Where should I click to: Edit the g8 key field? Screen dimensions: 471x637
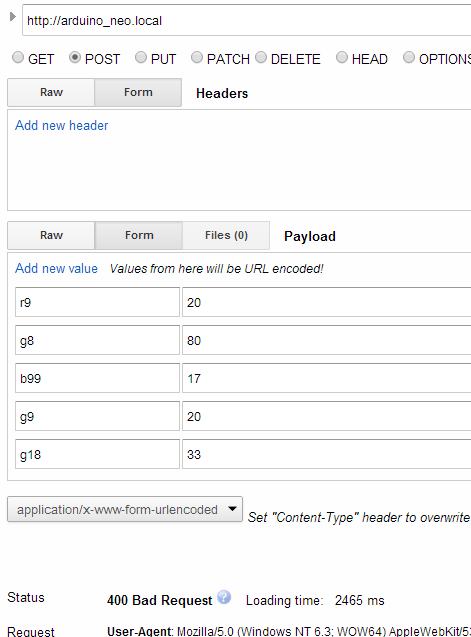point(98,340)
